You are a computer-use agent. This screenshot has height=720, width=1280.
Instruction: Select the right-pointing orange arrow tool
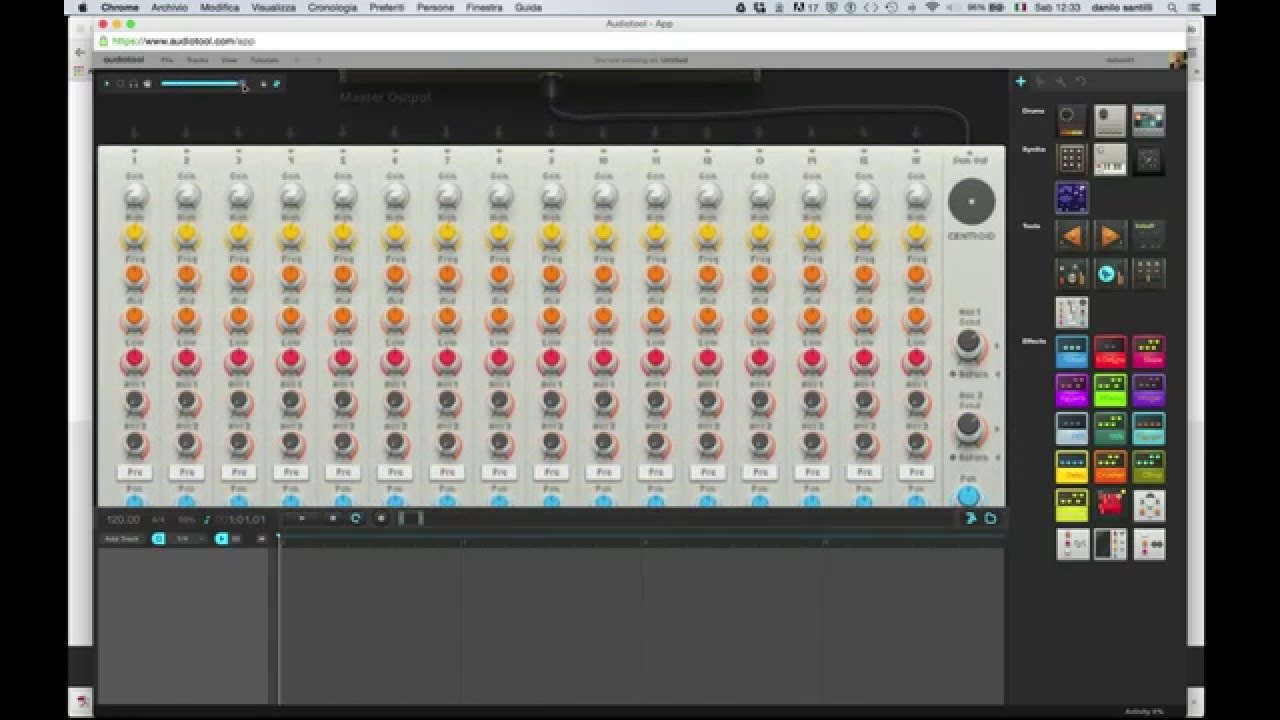tap(1110, 236)
